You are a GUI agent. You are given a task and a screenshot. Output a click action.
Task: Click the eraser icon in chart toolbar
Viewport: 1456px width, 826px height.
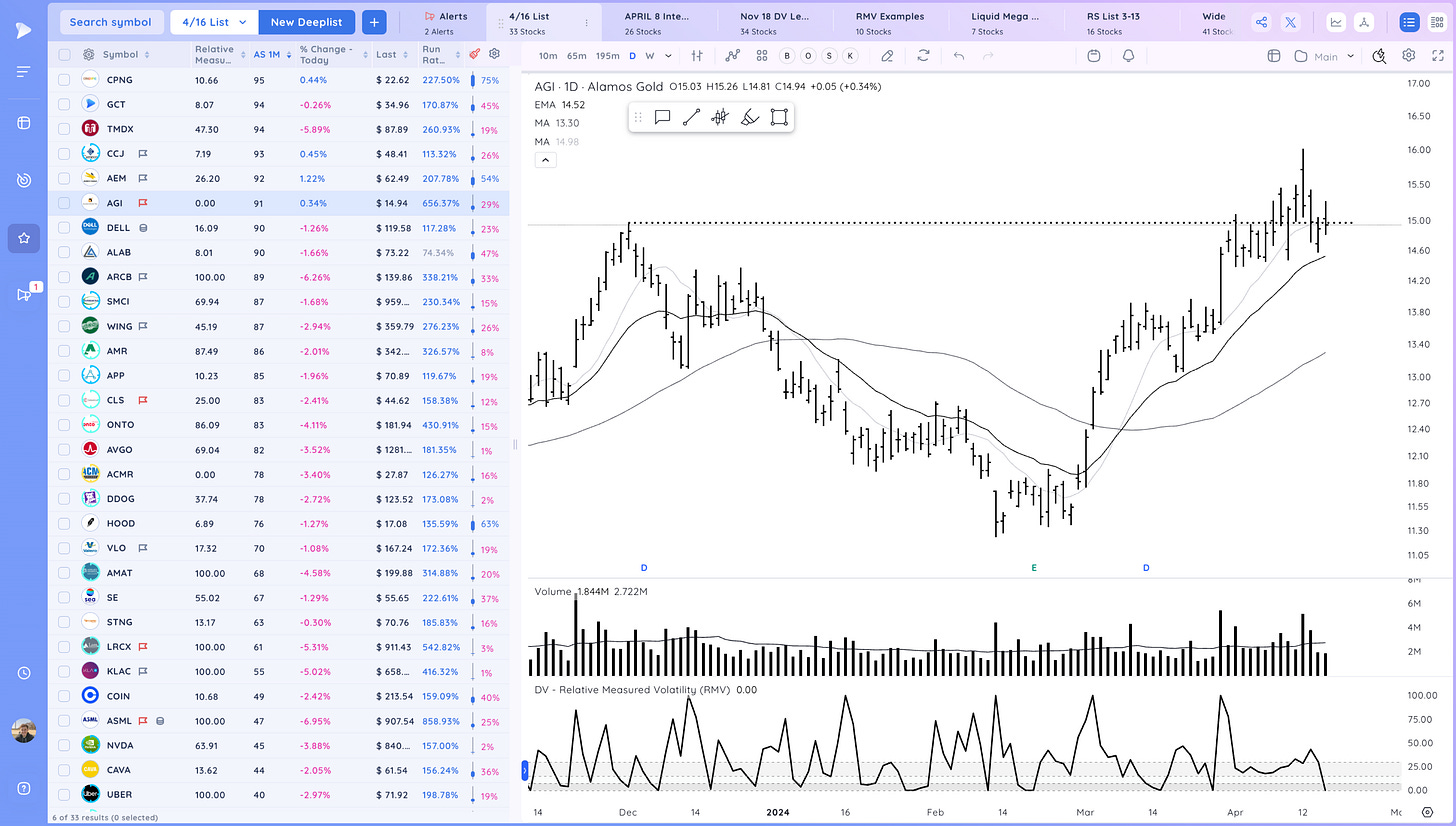[x=887, y=56]
